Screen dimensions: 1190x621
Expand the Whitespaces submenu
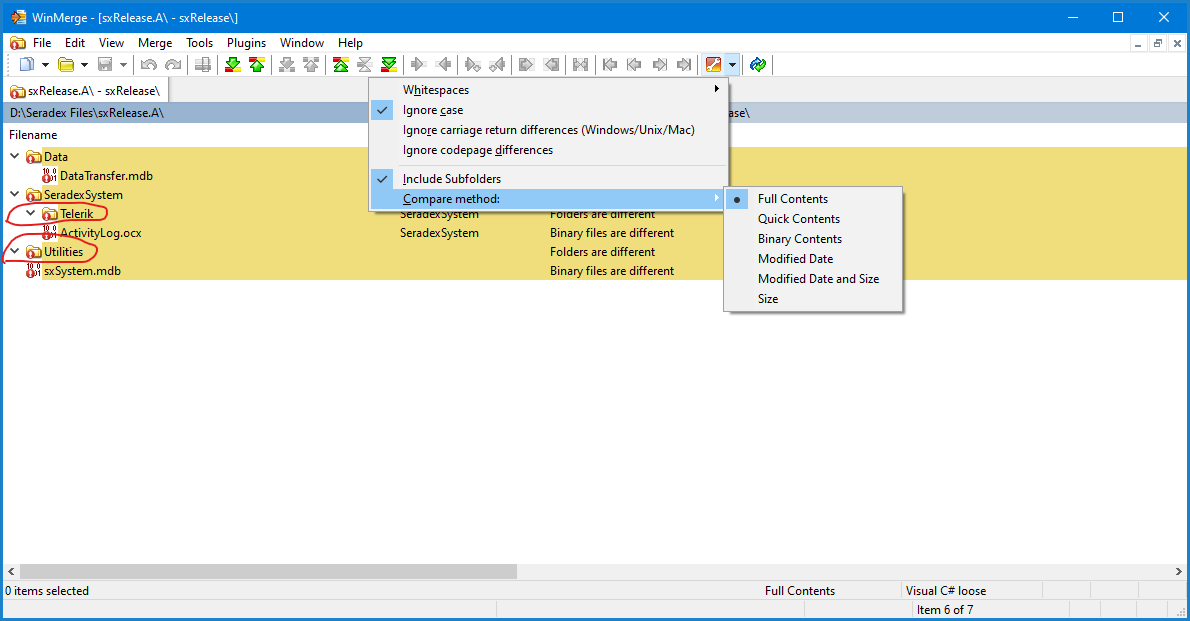point(548,90)
